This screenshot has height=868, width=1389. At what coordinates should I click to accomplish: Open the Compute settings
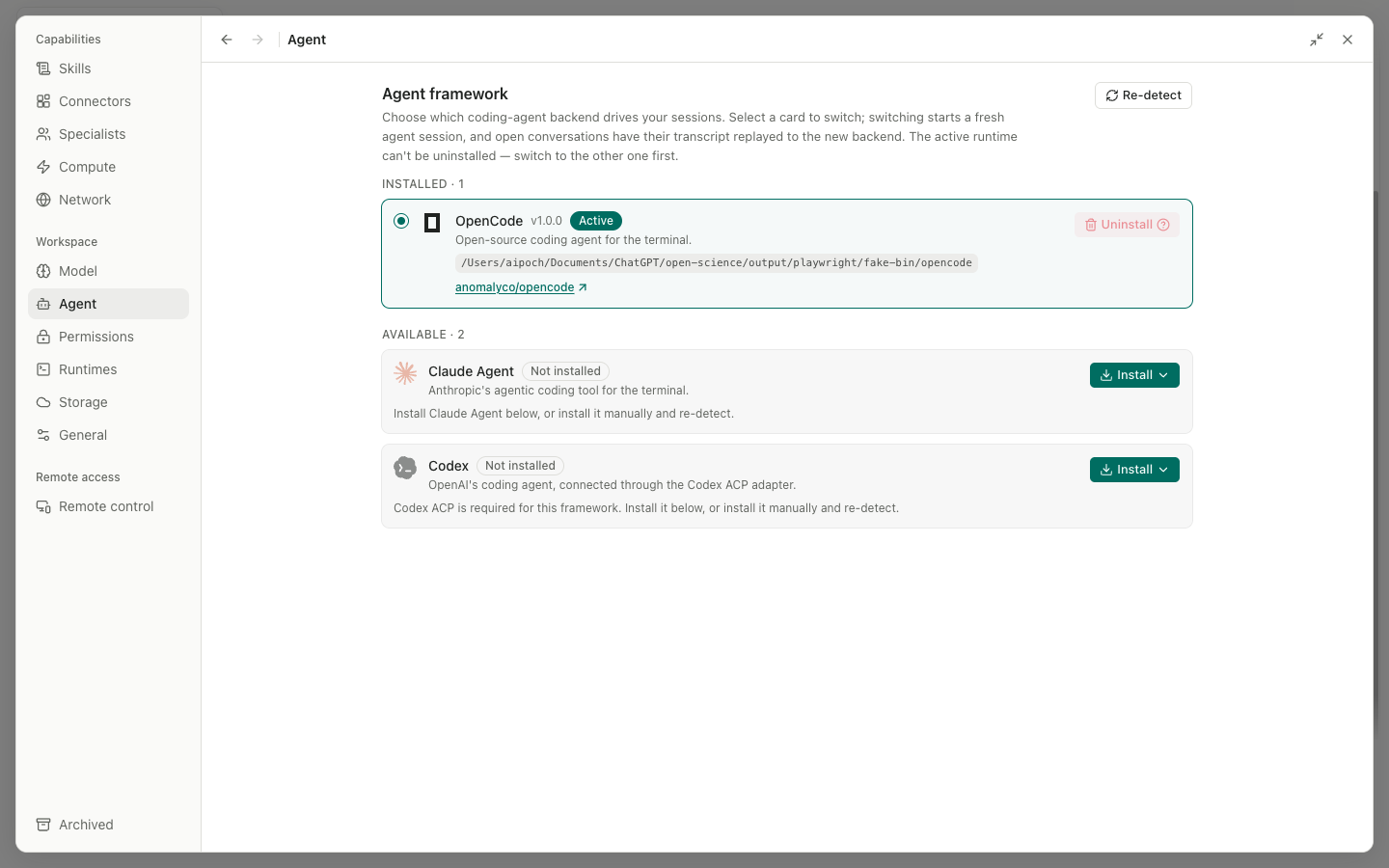[108, 167]
